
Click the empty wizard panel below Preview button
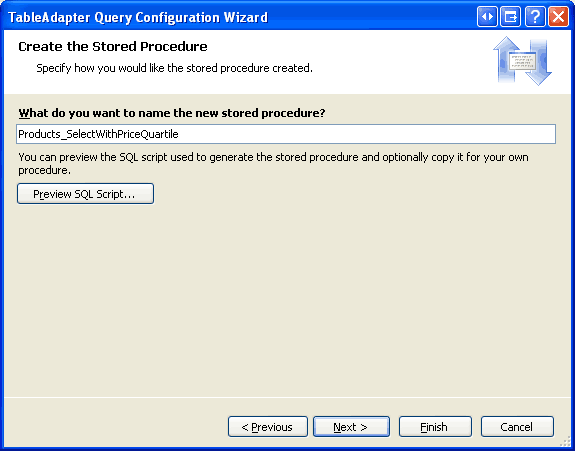[288, 301]
